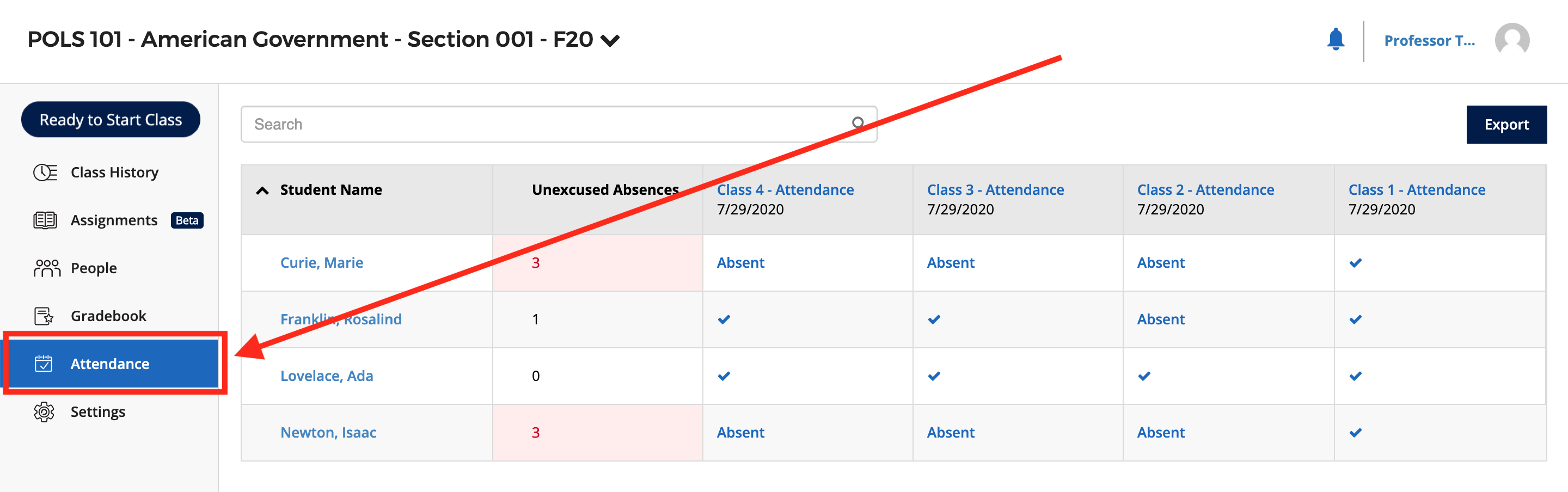The width and height of the screenshot is (1568, 492).
Task: Click the Export button
Action: pos(1506,124)
